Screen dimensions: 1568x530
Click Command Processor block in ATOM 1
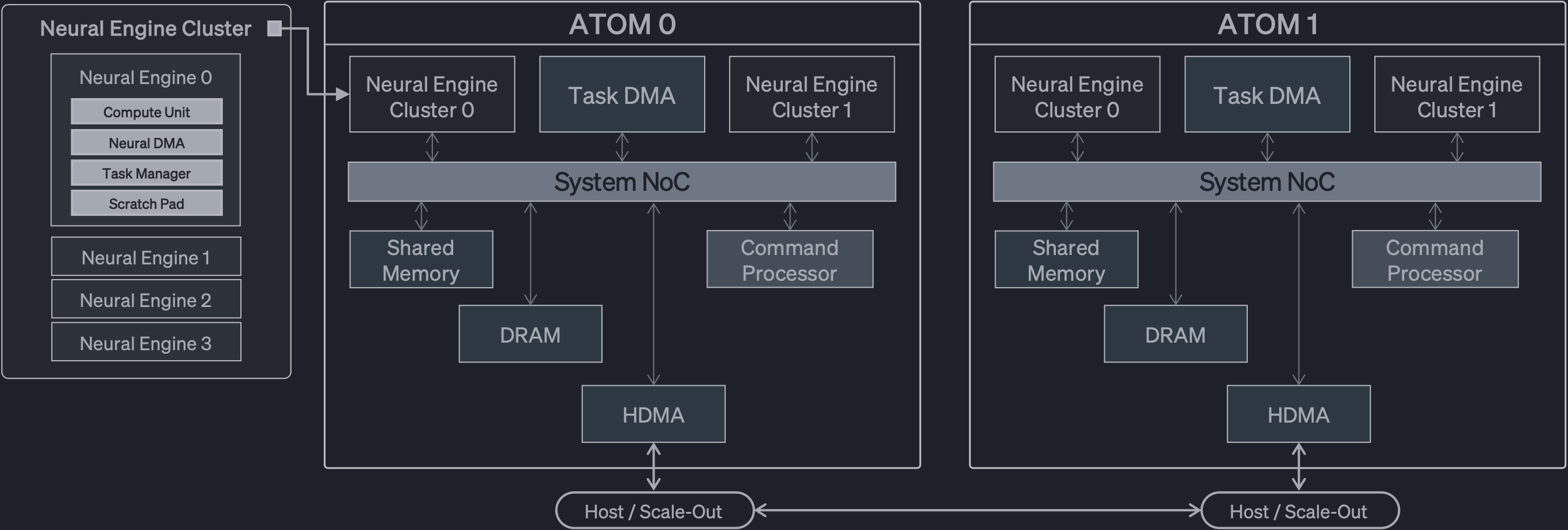[x=1436, y=260]
